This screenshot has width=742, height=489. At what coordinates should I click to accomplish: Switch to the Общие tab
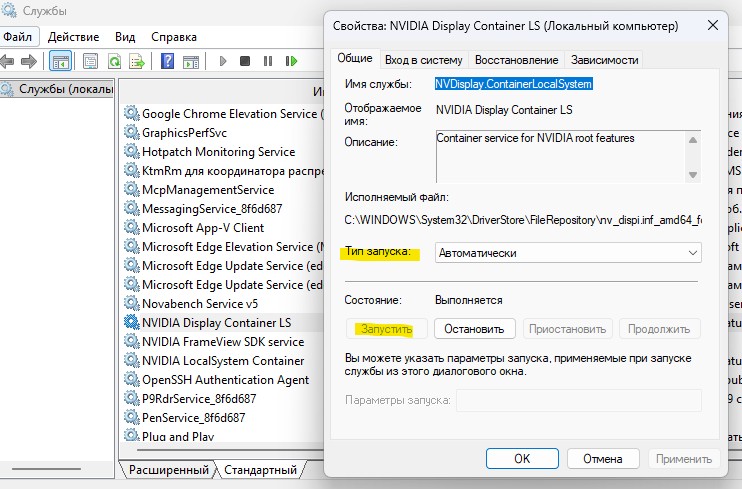pyautogui.click(x=355, y=59)
